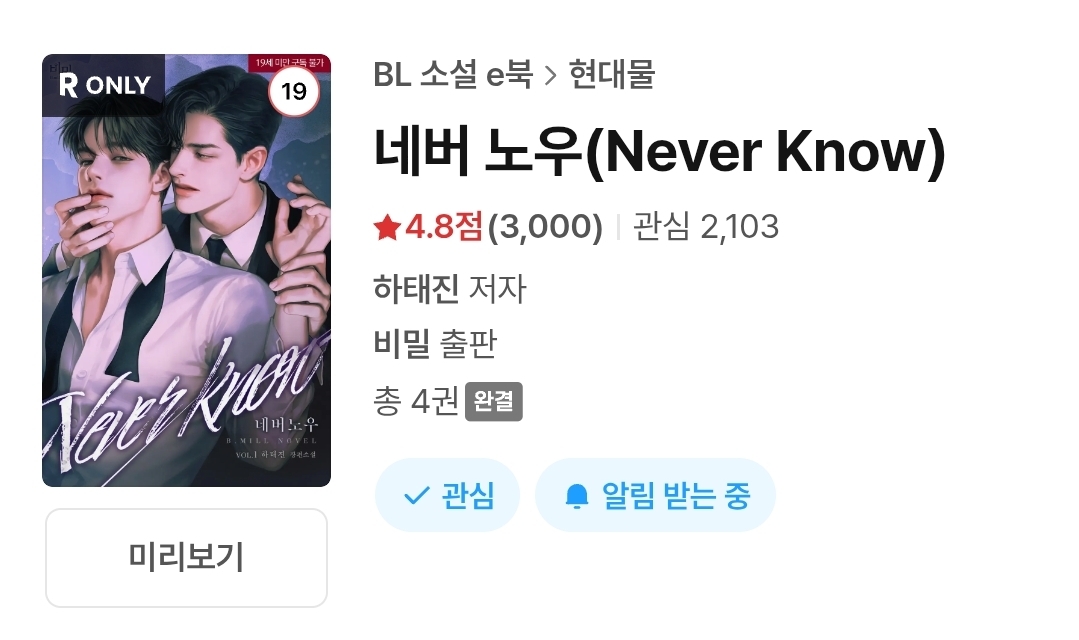1079x640 pixels.
Task: Click the 완결 completed badge
Action: 493,401
